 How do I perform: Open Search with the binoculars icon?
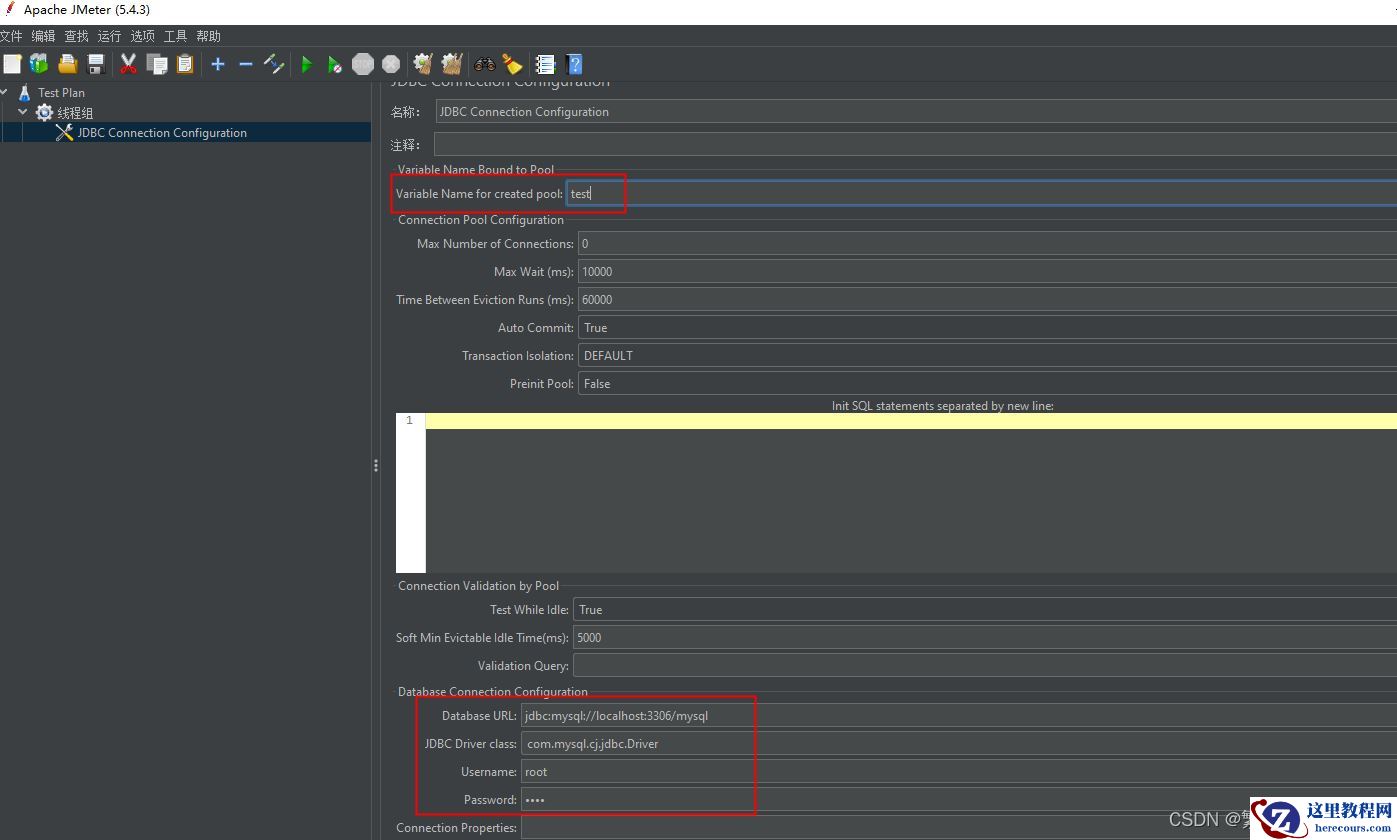pos(485,64)
